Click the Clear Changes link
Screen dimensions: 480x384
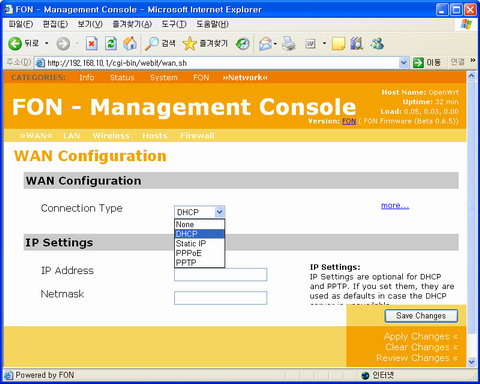(421, 347)
